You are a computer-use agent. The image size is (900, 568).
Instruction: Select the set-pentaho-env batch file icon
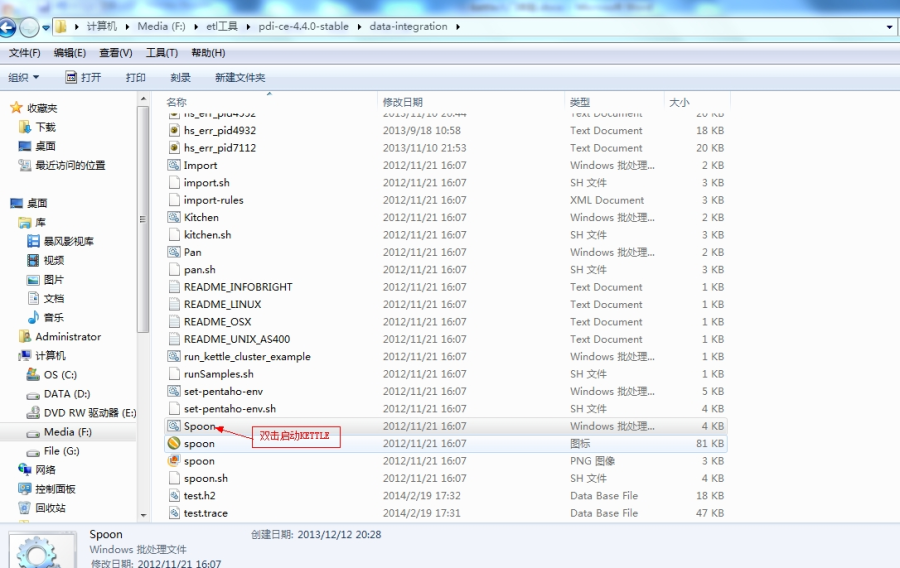point(174,391)
